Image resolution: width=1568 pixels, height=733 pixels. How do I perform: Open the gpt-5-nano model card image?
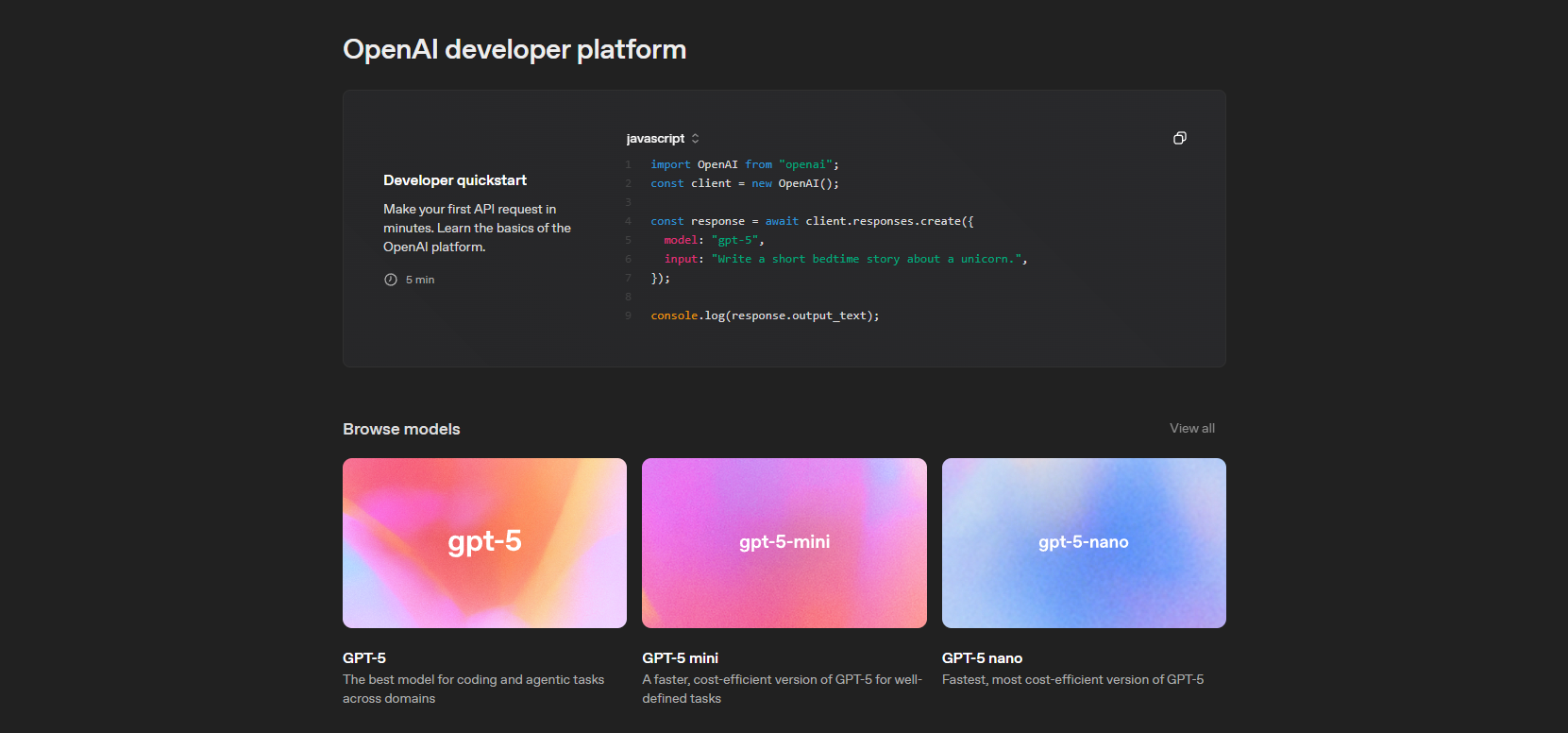tap(1084, 543)
